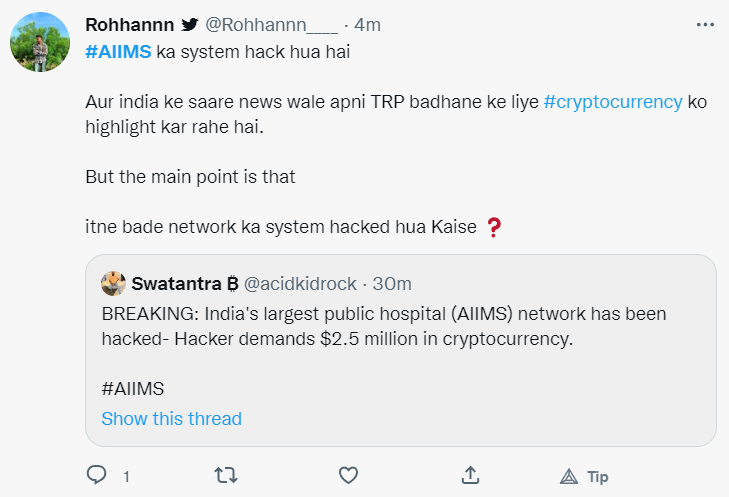Click Swatantra's small avatar in quoted tweet
The image size is (729, 497).
pyautogui.click(x=114, y=283)
